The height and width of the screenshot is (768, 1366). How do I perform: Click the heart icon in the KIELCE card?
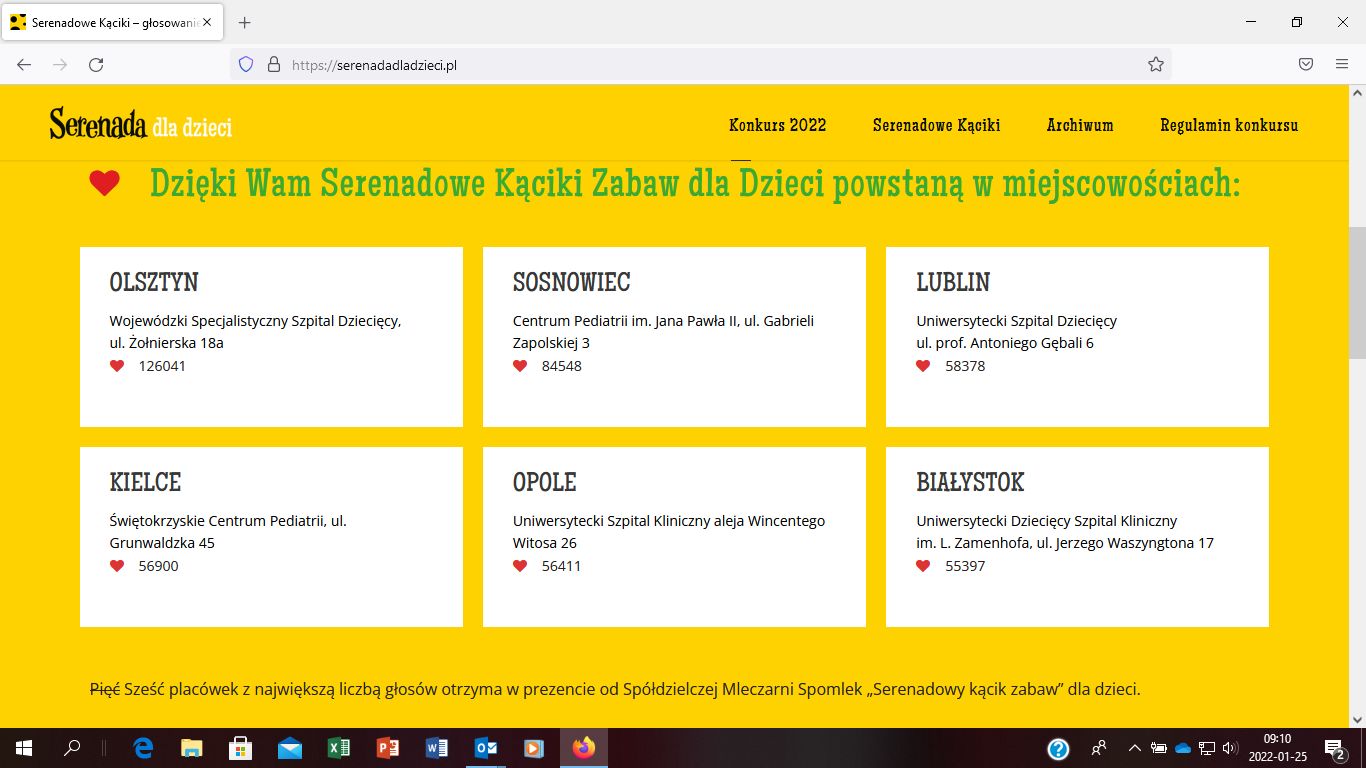117,566
